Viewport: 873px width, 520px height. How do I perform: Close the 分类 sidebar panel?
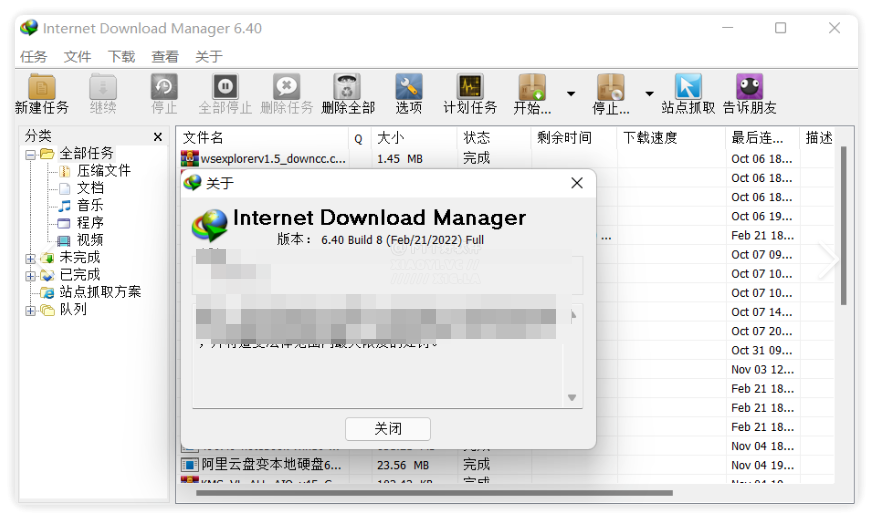point(158,137)
